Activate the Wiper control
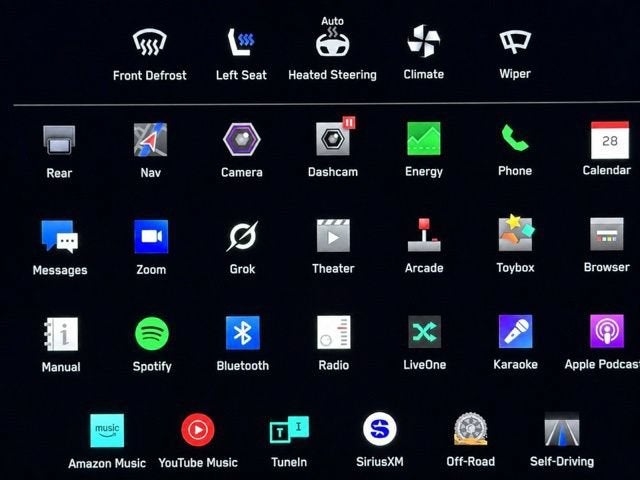The width and height of the screenshot is (640, 480). tap(515, 41)
